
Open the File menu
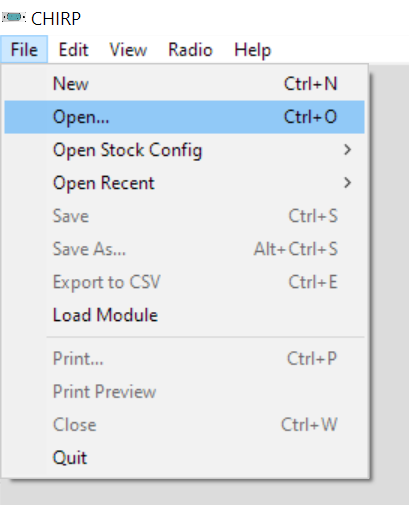click(24, 50)
